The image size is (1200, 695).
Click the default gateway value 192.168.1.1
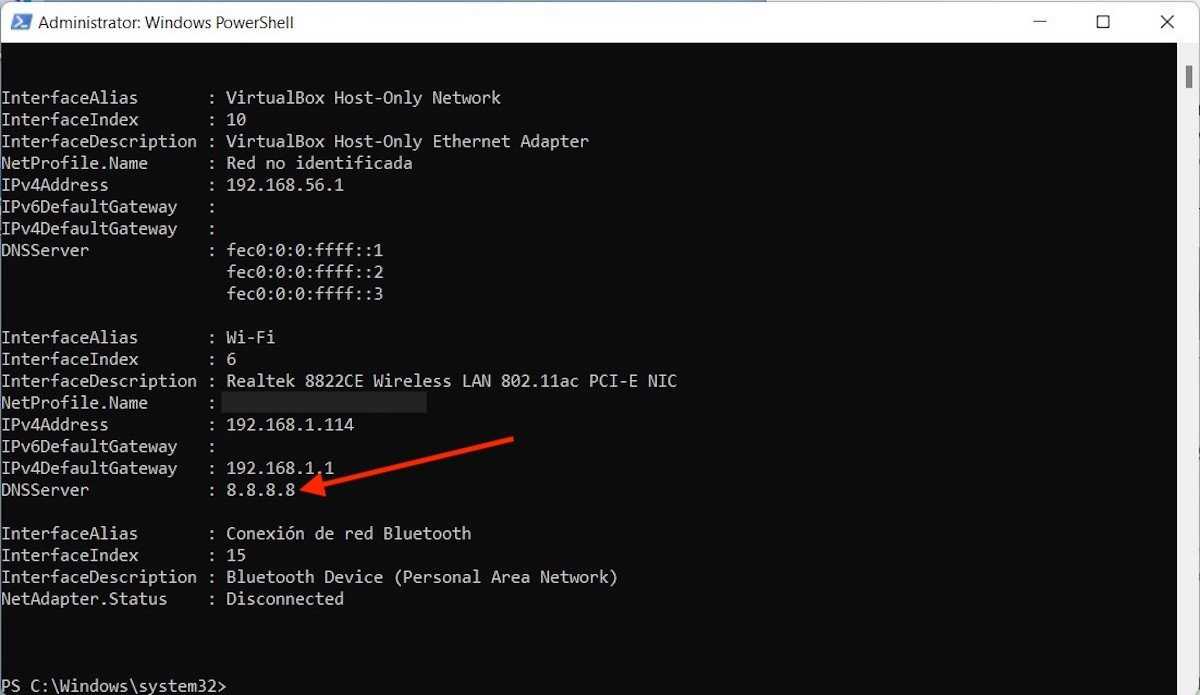click(x=280, y=468)
